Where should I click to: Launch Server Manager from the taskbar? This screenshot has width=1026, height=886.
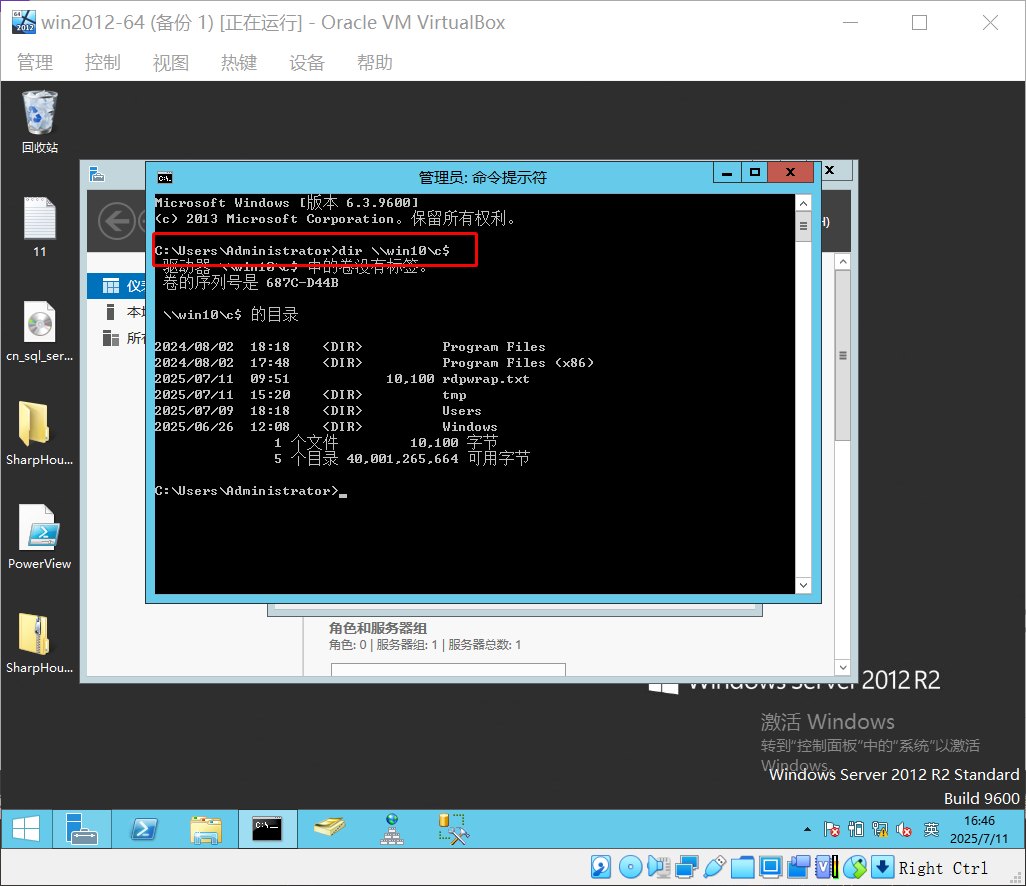pos(81,828)
